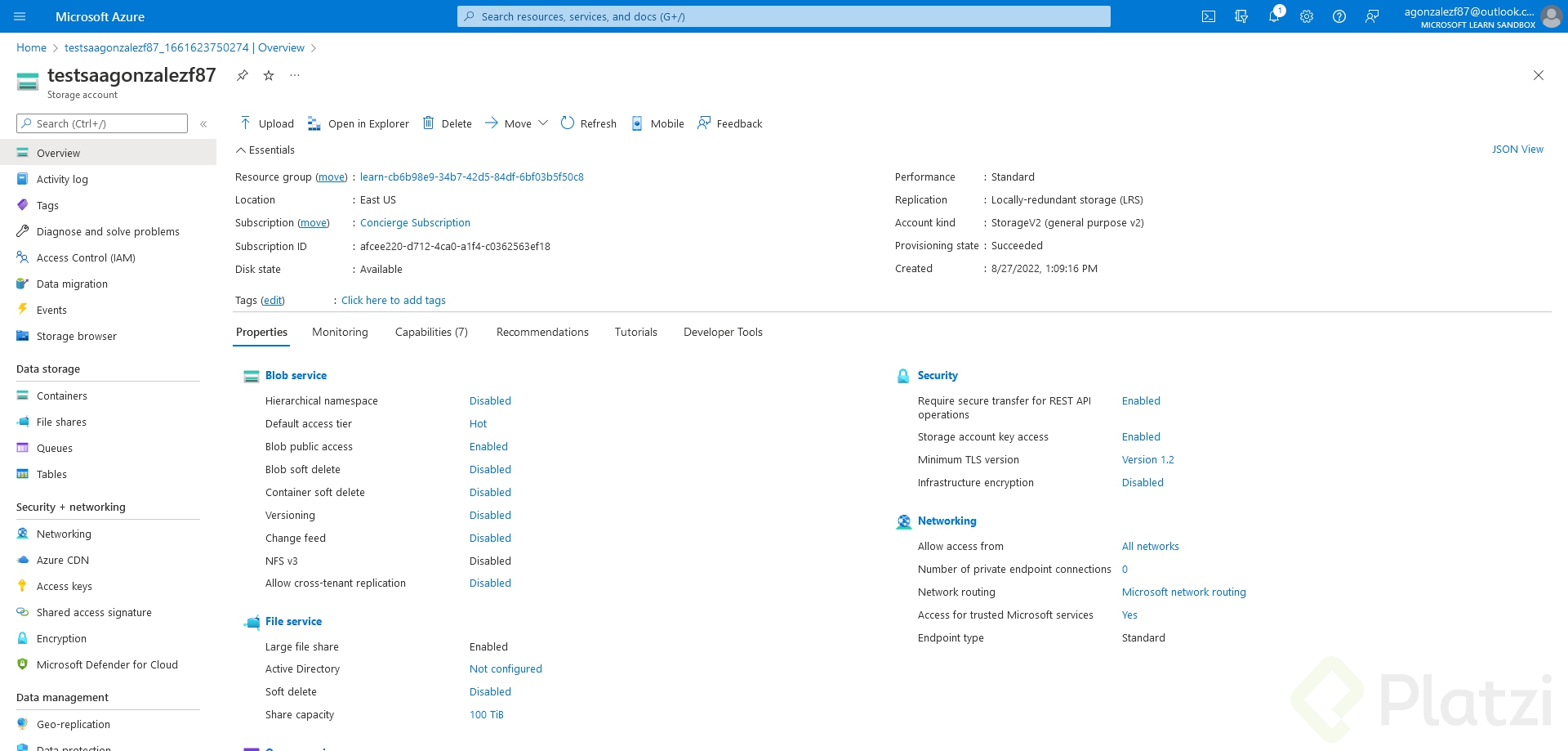Focus the global search resources box
Viewport: 1568px width, 751px height.
[x=784, y=16]
